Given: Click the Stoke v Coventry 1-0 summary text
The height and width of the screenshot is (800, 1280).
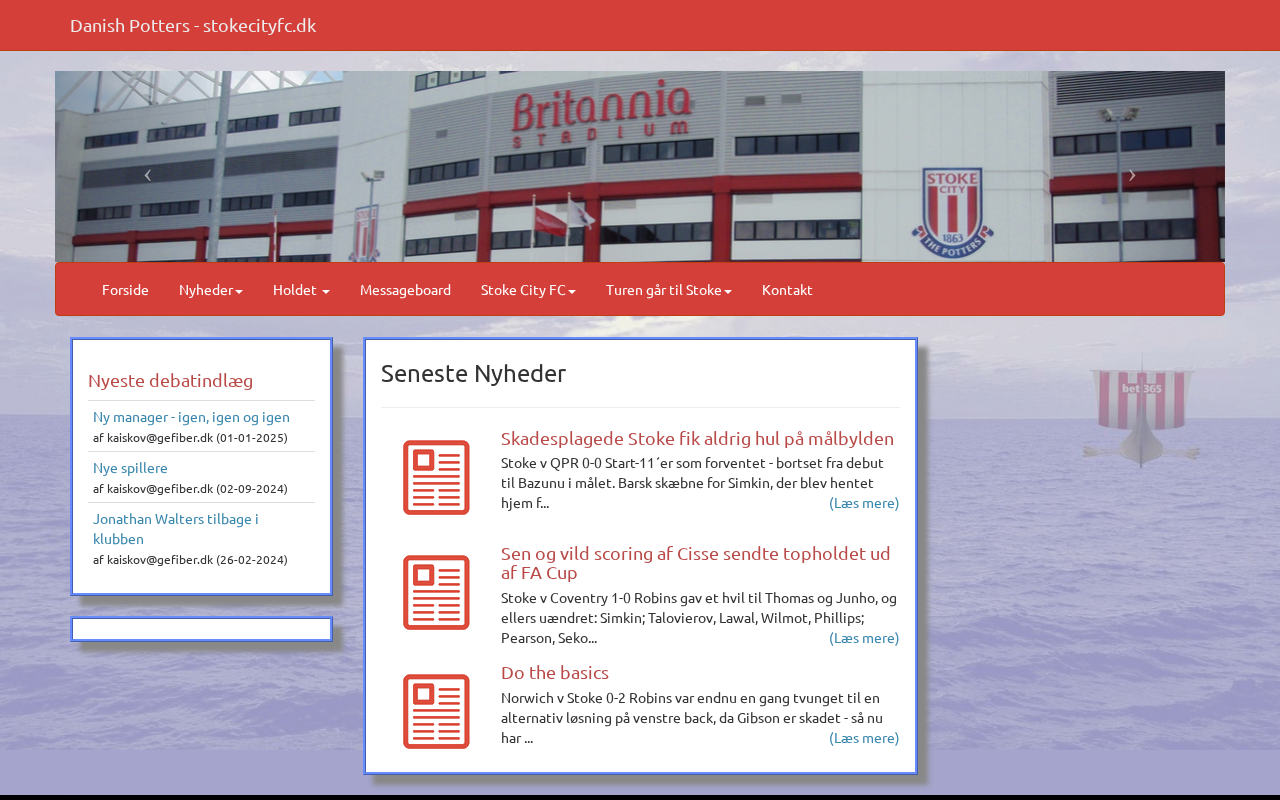Looking at the screenshot, I should click(699, 618).
